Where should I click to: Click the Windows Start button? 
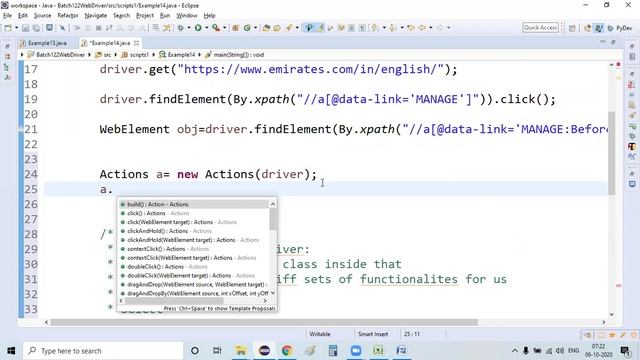pos(11,351)
